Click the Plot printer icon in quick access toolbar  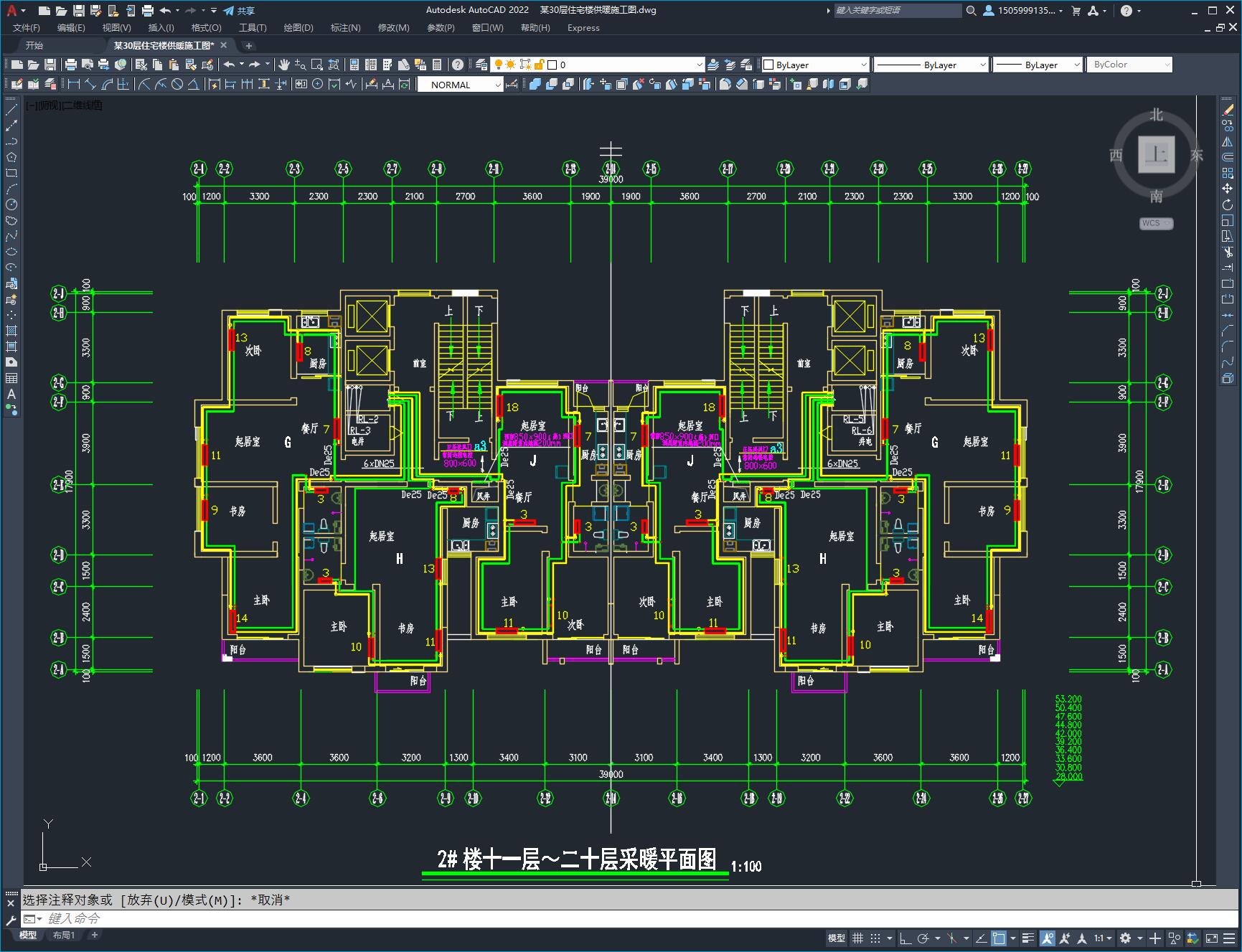[148, 10]
